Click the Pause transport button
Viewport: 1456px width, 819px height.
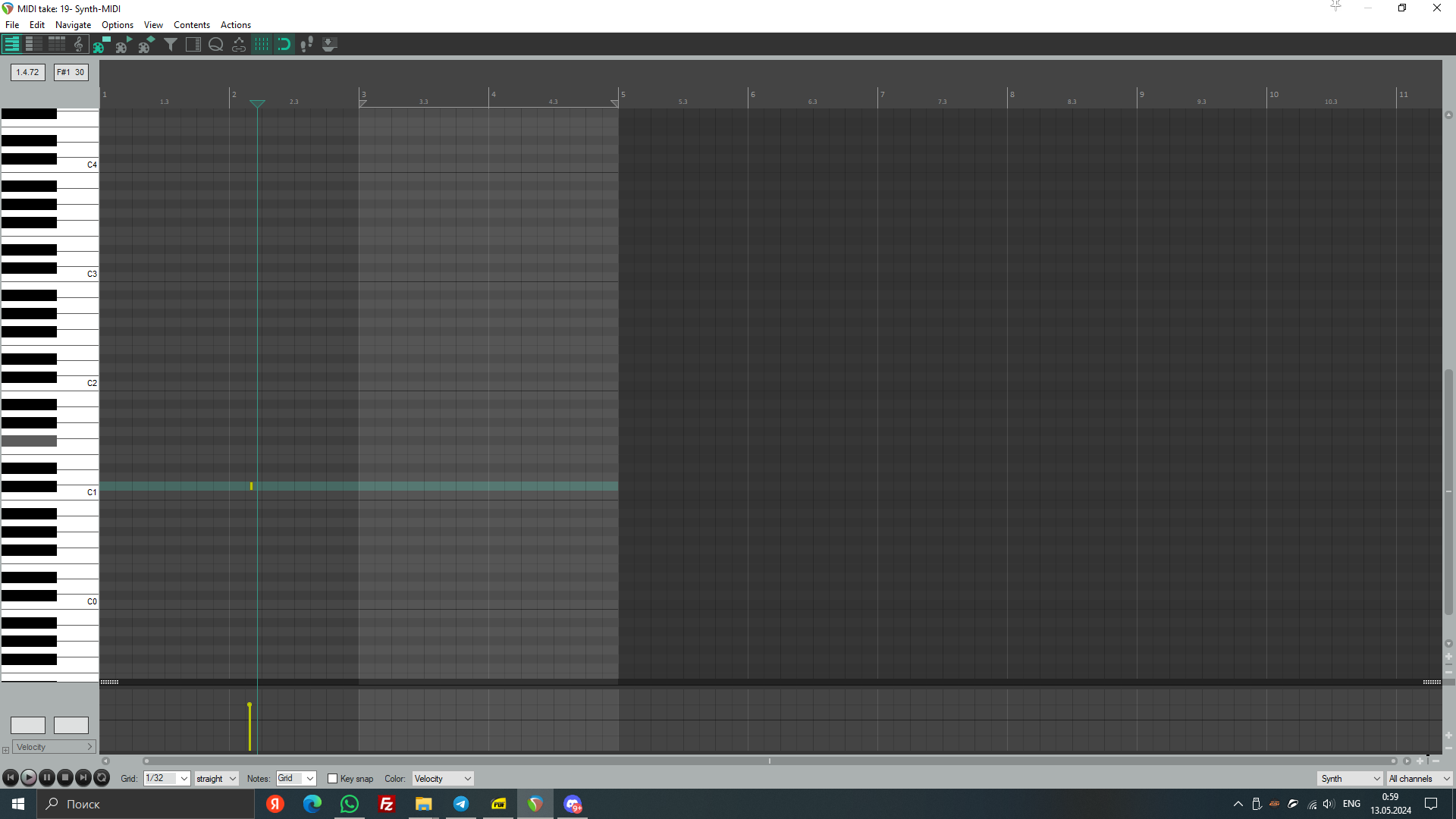(x=46, y=777)
